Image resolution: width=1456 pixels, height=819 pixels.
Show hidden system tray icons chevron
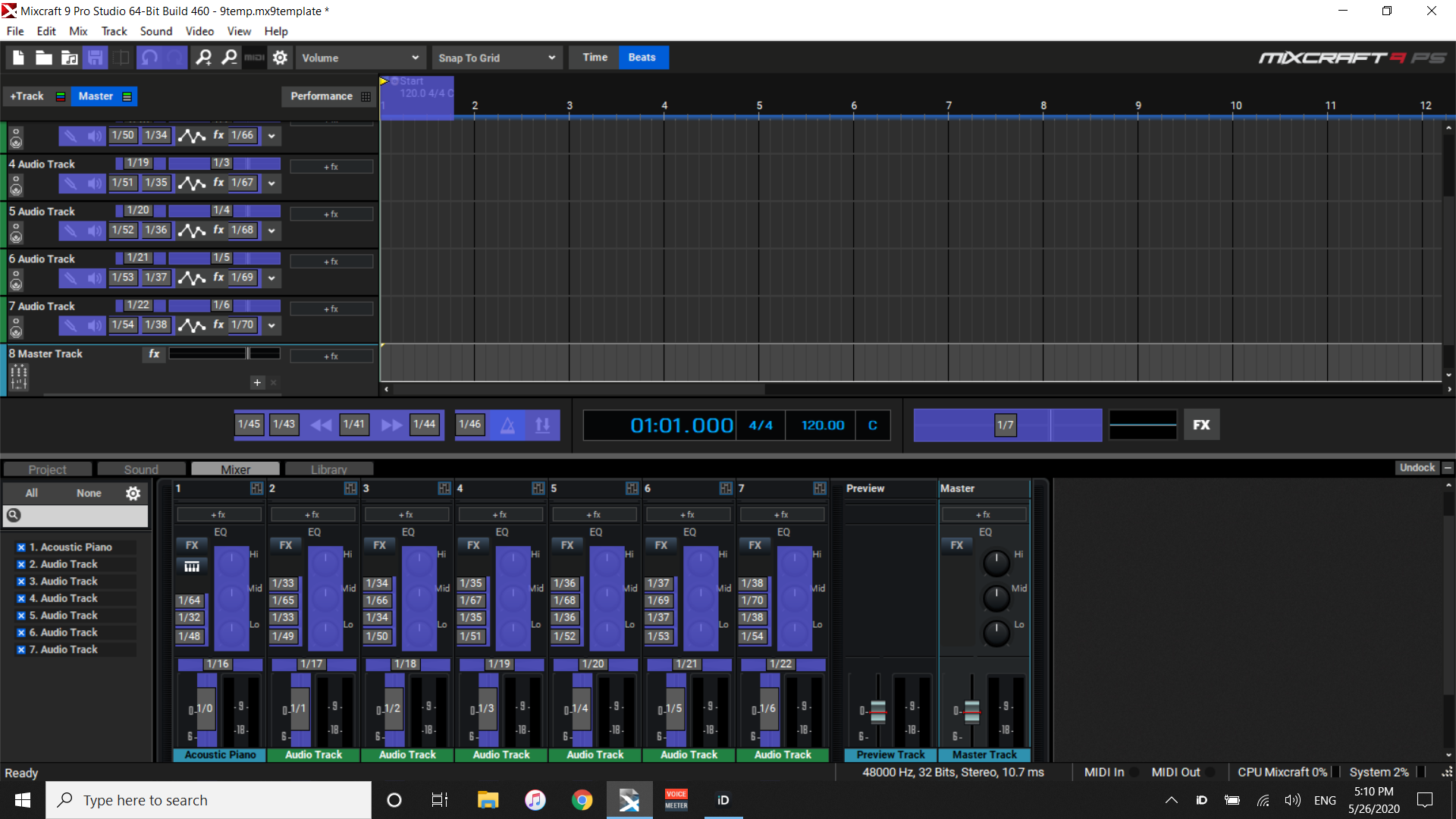[1171, 800]
